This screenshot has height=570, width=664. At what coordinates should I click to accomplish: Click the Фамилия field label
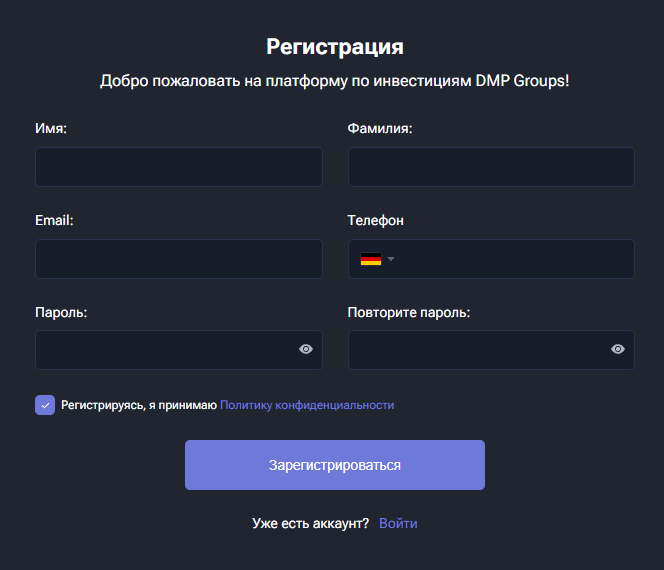tap(380, 128)
